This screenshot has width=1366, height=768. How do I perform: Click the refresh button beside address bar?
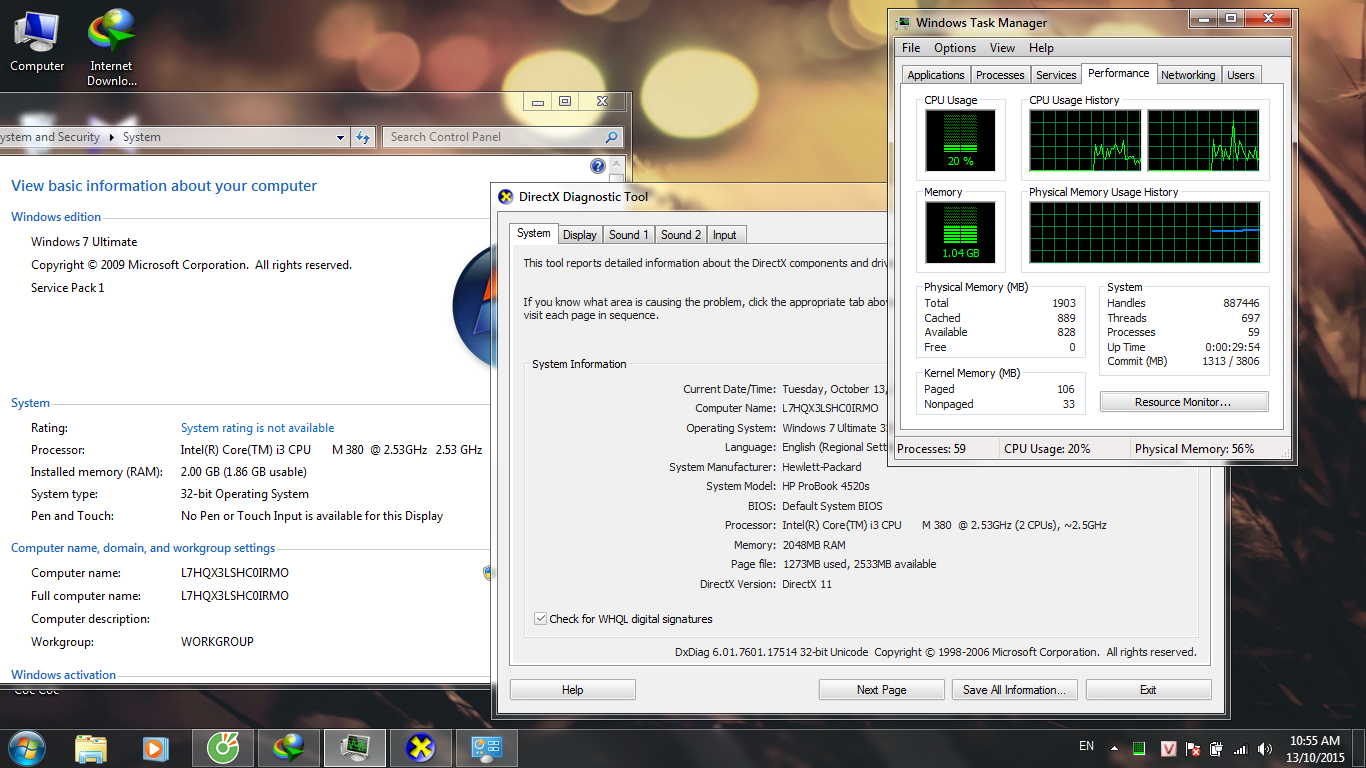363,137
